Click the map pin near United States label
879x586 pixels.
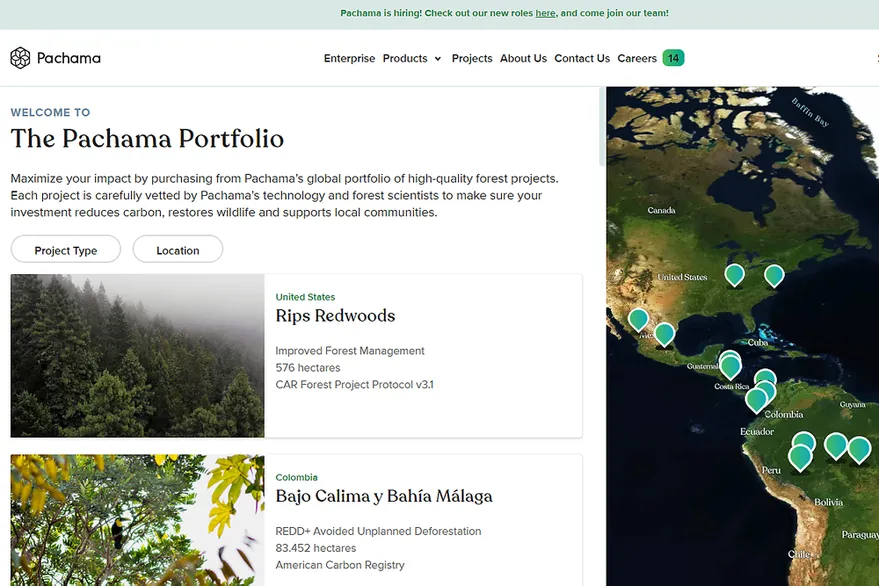point(734,273)
